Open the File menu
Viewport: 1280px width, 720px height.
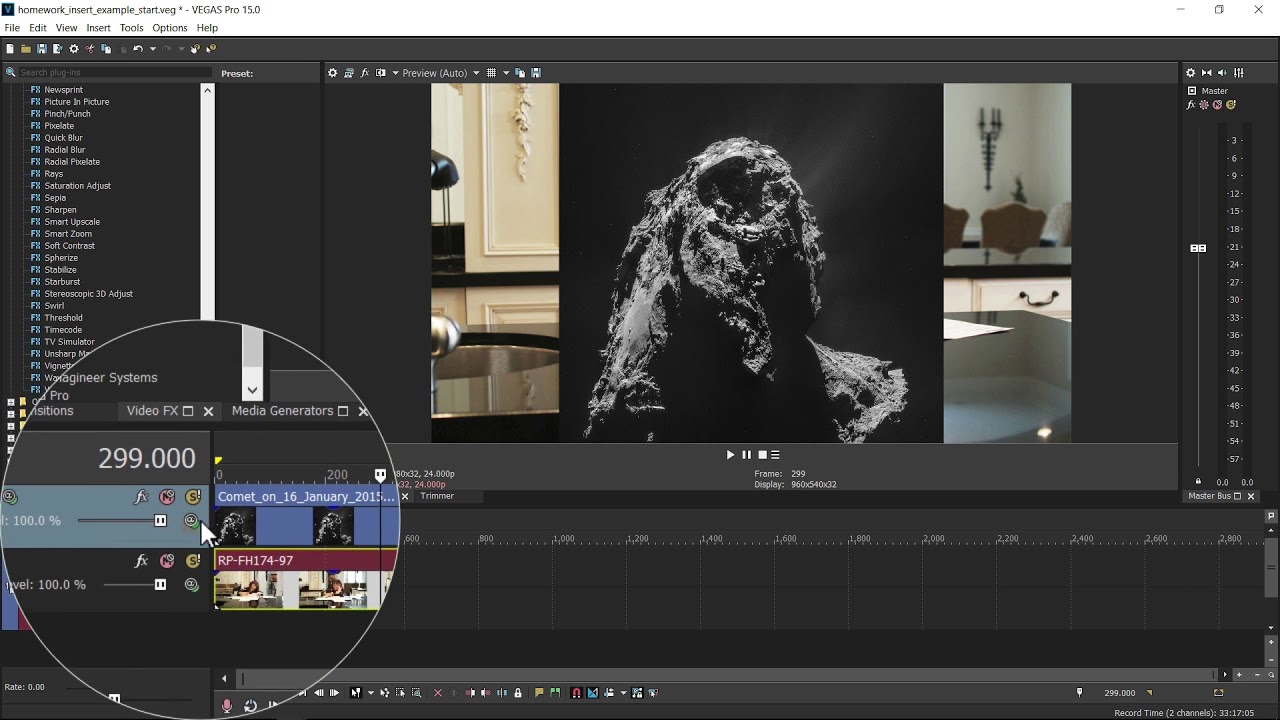[12, 28]
